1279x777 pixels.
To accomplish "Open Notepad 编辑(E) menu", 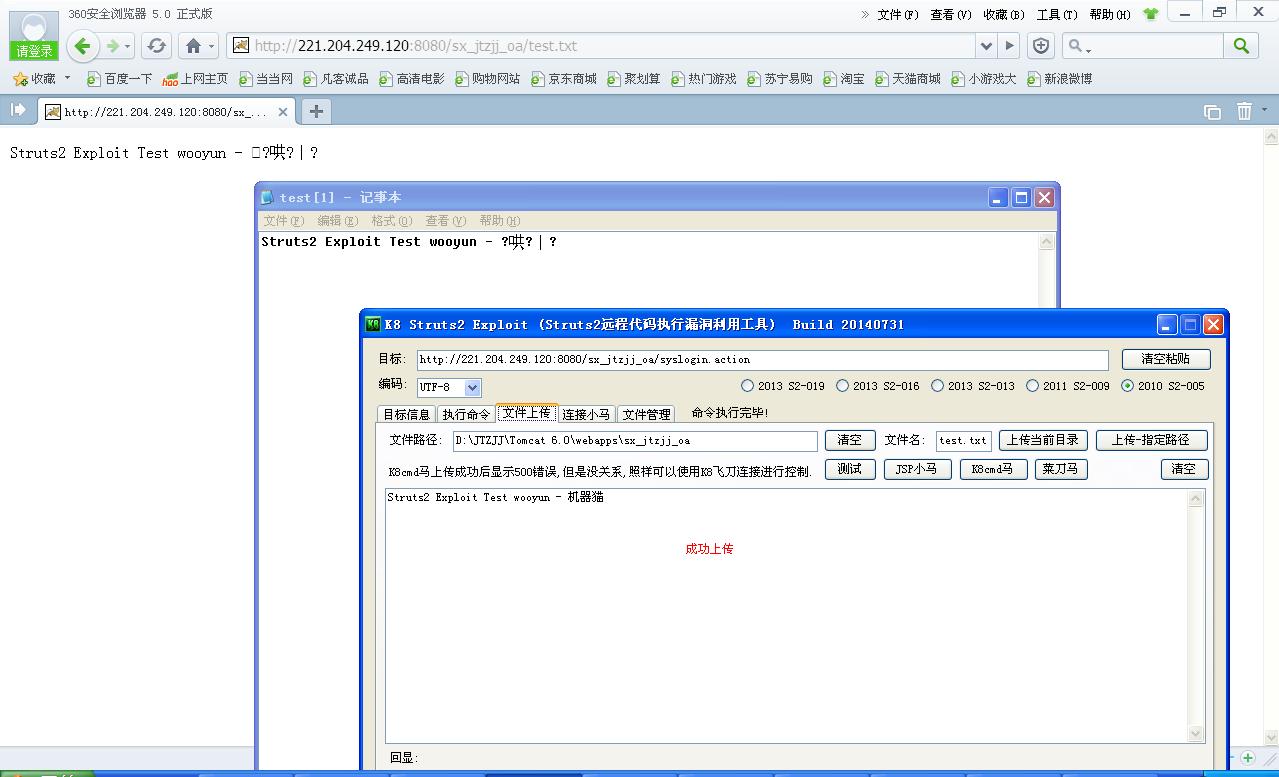I will pyautogui.click(x=337, y=220).
